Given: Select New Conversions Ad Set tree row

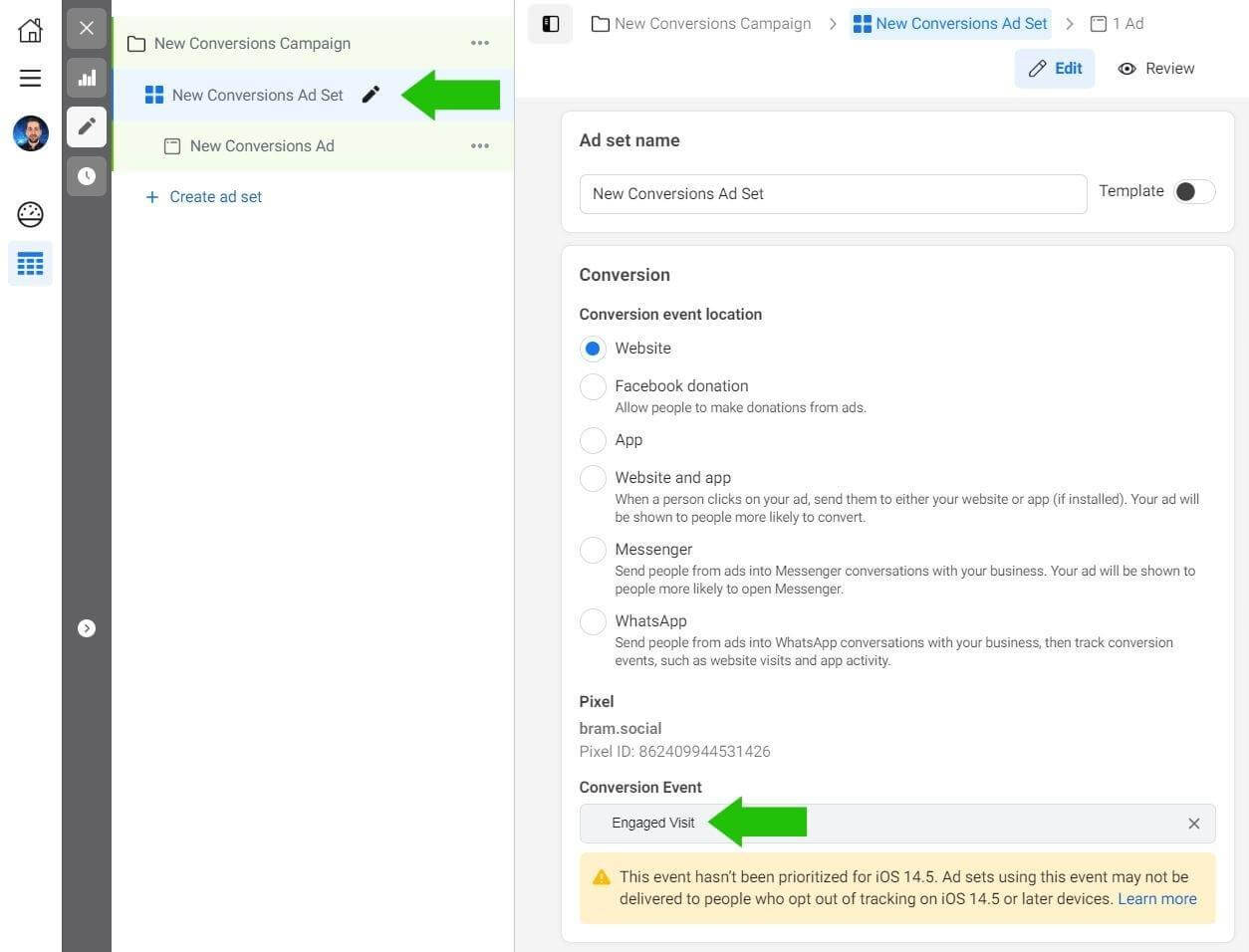Looking at the screenshot, I should (313, 95).
